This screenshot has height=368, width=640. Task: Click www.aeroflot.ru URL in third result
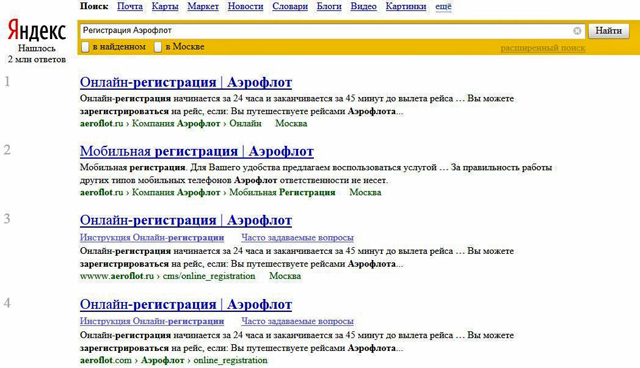pyautogui.click(x=117, y=276)
